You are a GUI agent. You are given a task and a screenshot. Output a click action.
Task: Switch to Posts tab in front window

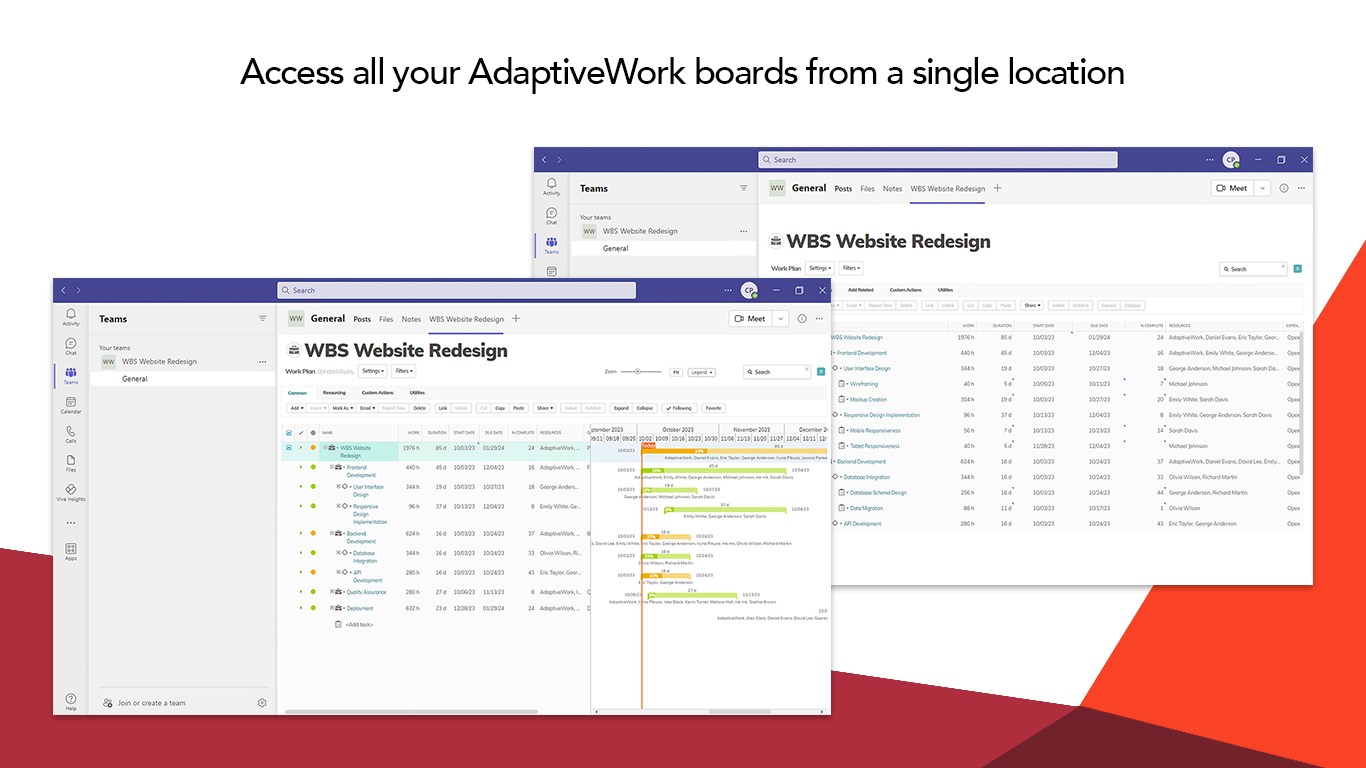[362, 319]
